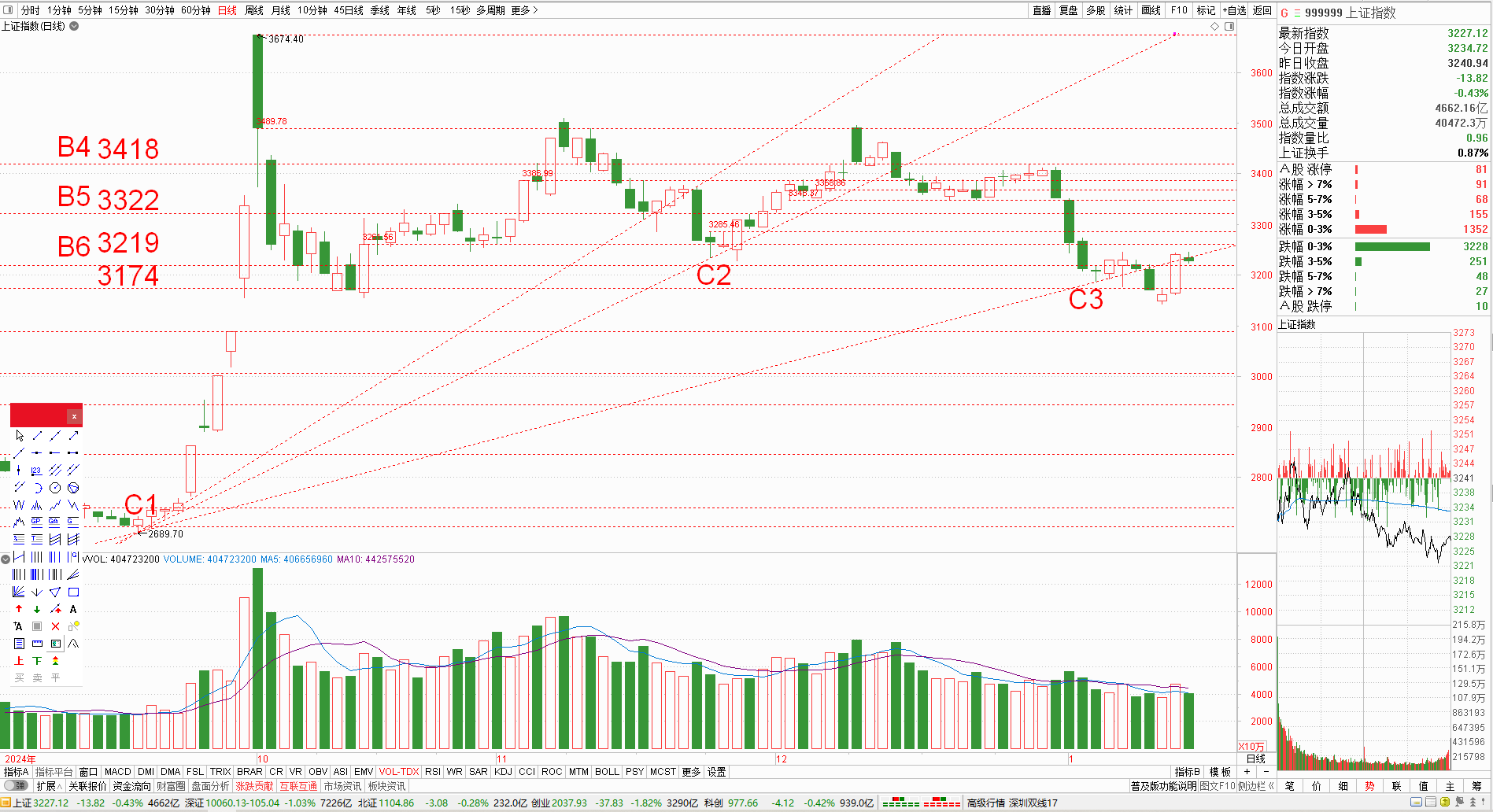Expand the 更多 timeframe options

[x=524, y=10]
